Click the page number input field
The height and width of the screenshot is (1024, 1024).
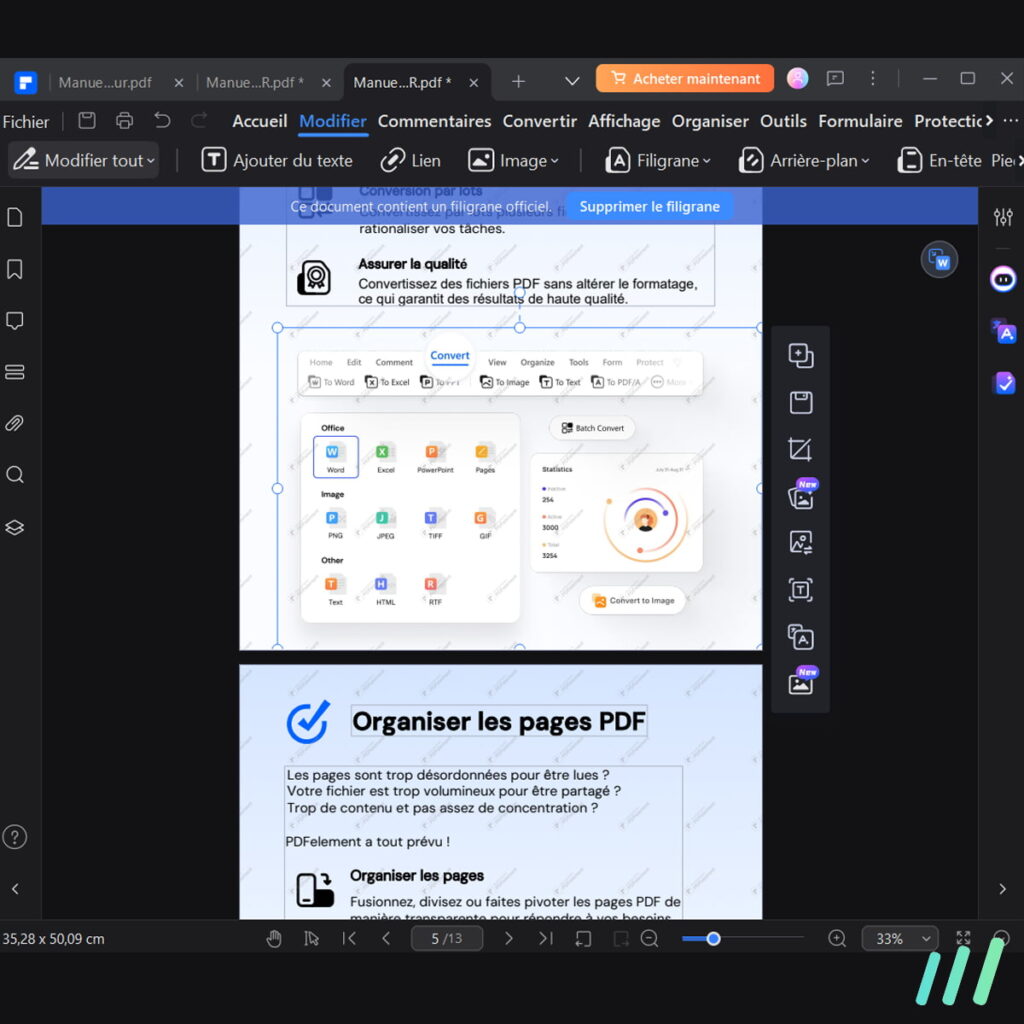(x=447, y=938)
